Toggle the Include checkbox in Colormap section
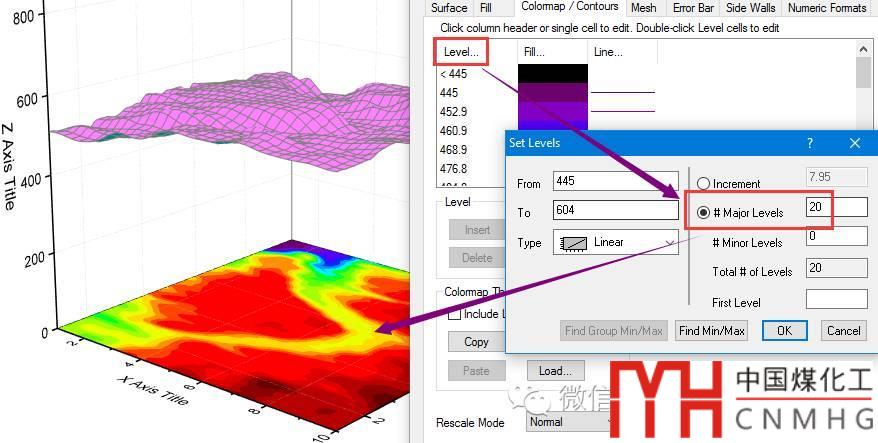This screenshot has width=878, height=443. point(455,314)
